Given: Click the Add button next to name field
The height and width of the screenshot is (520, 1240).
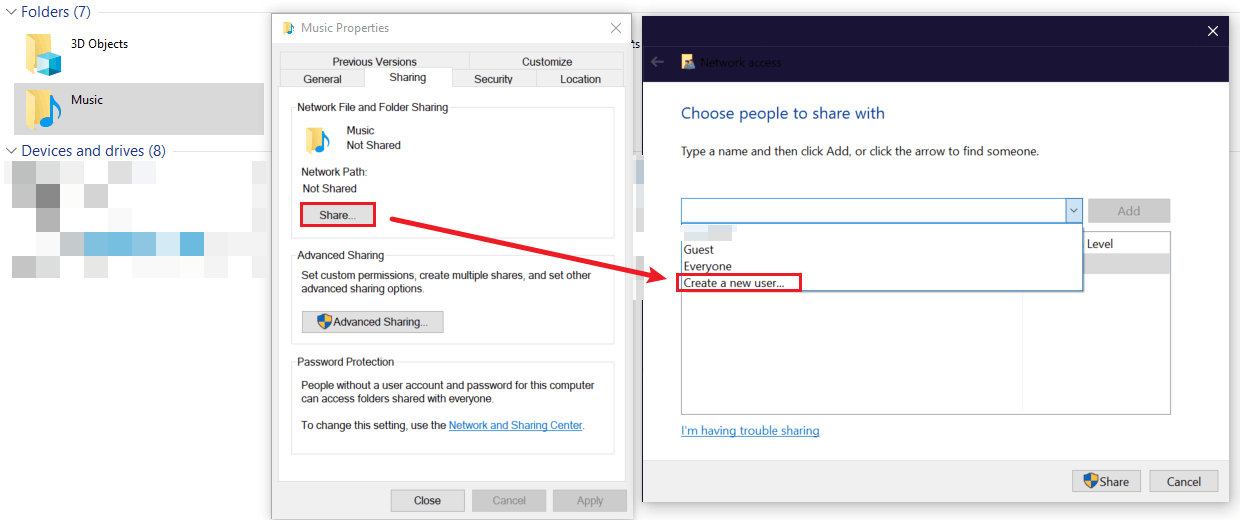Looking at the screenshot, I should pyautogui.click(x=1129, y=211).
